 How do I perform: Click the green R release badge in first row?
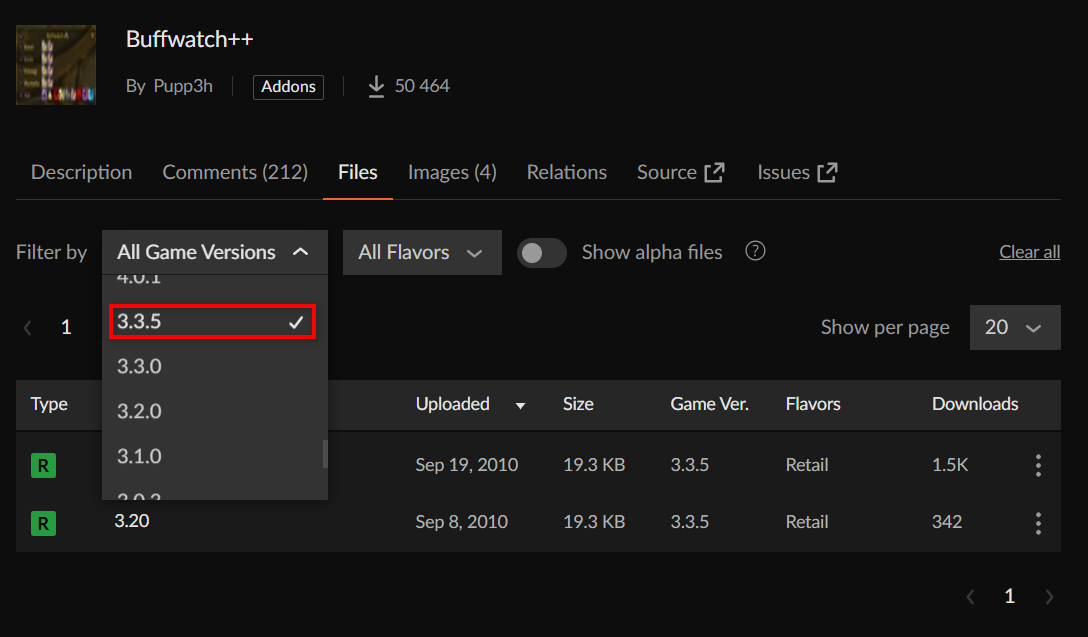[43, 465]
